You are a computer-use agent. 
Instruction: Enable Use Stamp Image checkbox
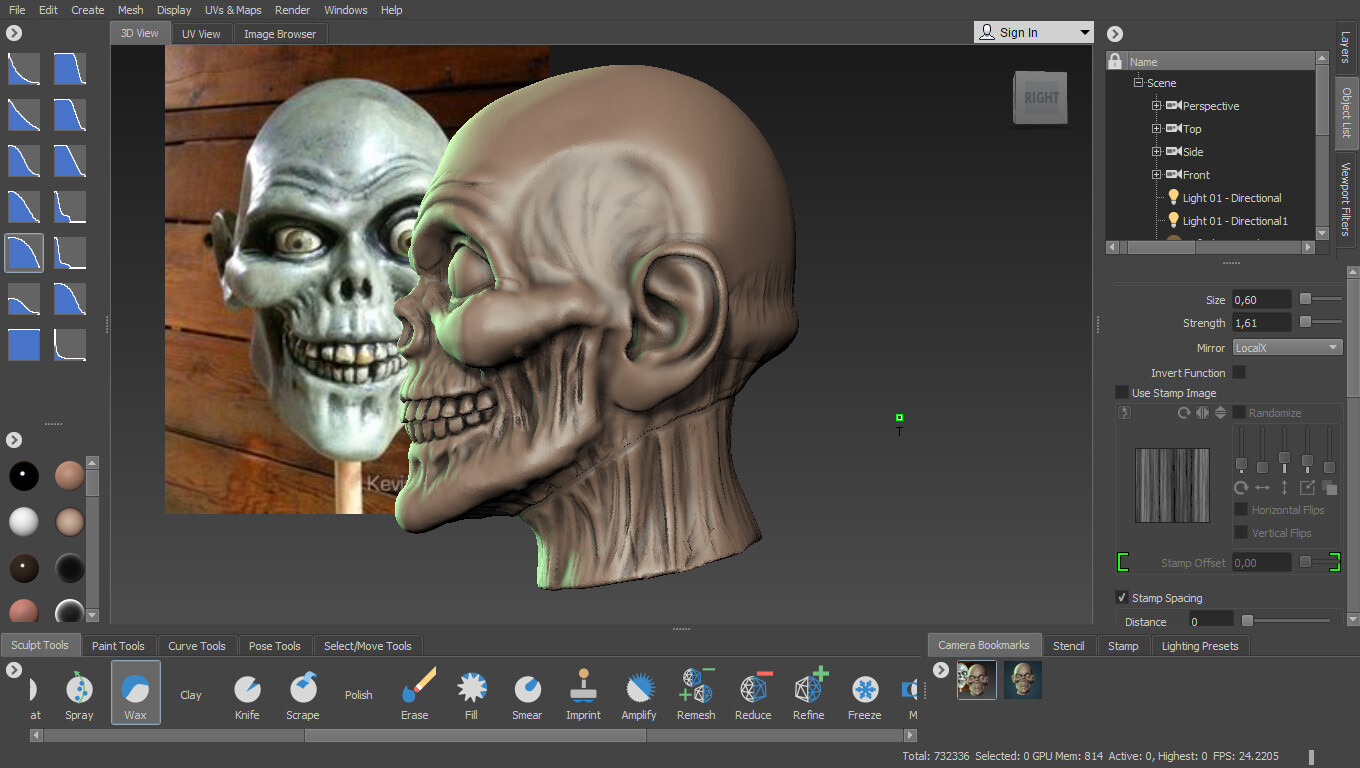[x=1122, y=393]
